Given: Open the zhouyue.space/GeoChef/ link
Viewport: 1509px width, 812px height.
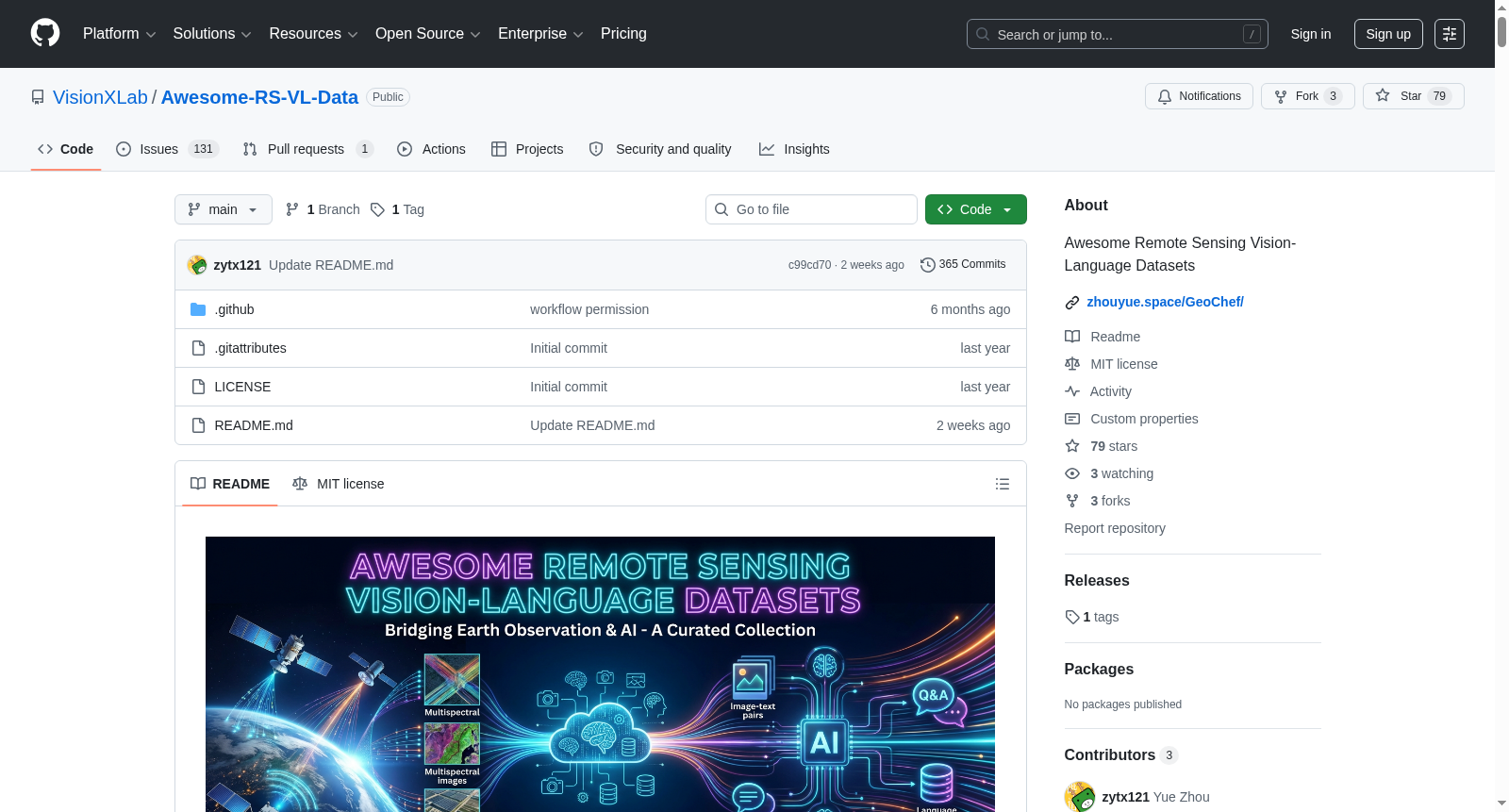Looking at the screenshot, I should pyautogui.click(x=1165, y=302).
